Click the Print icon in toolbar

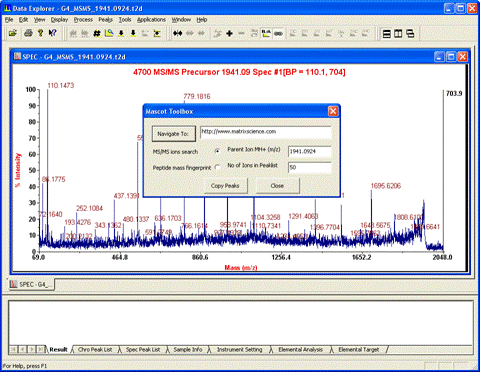tap(28, 33)
